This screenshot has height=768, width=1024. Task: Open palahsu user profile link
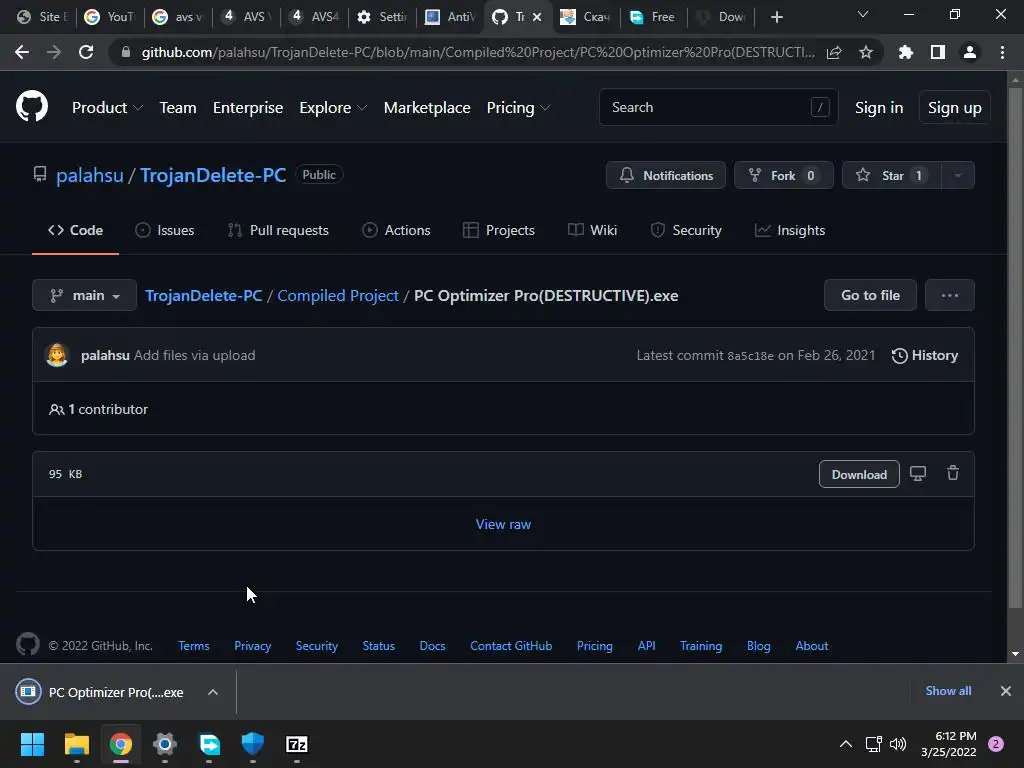[x=89, y=175]
